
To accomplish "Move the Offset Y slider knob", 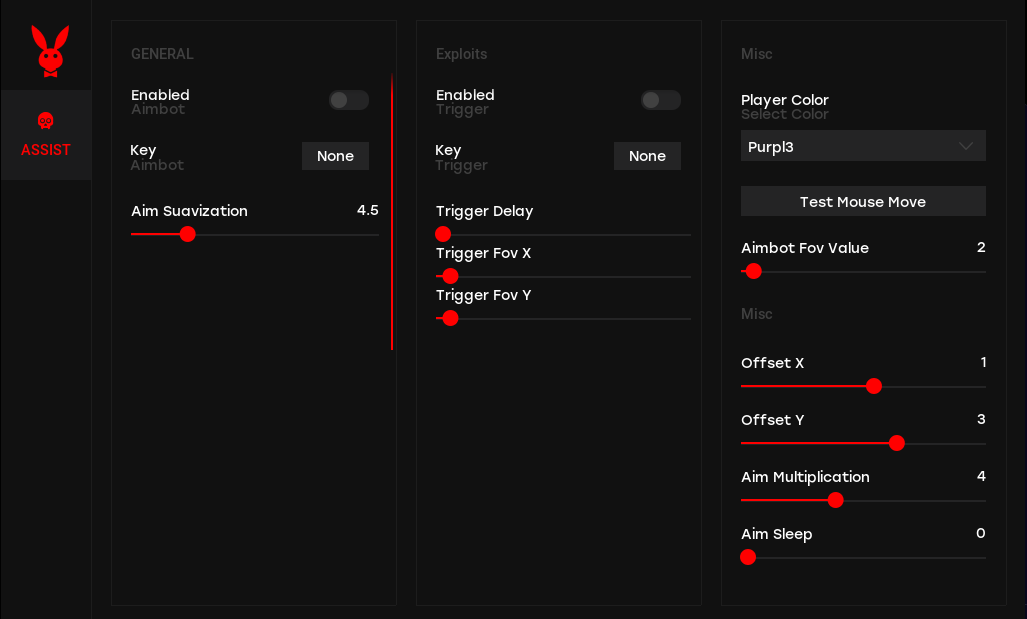I will point(897,443).
